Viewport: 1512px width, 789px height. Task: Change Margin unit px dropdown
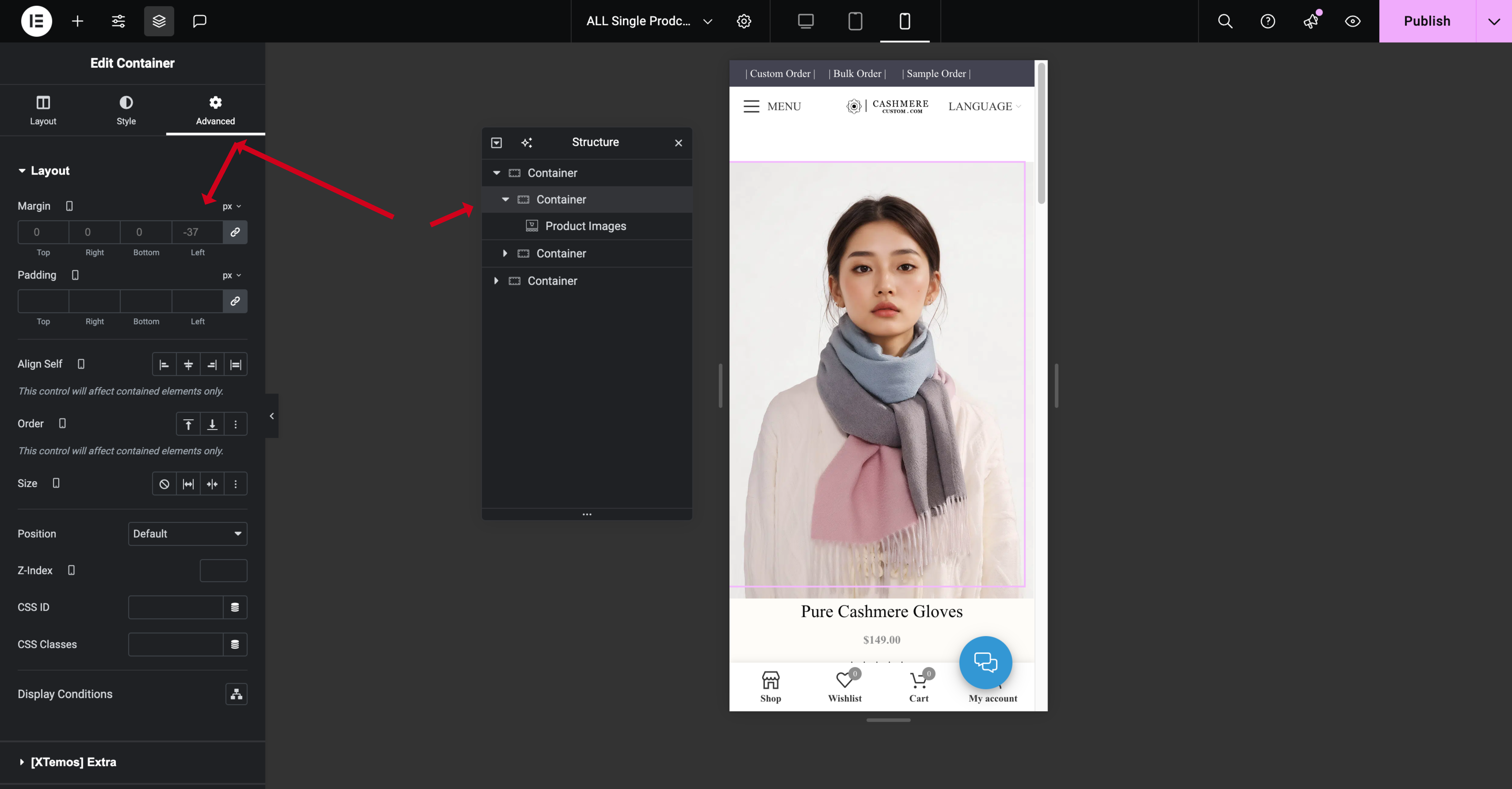tap(232, 206)
